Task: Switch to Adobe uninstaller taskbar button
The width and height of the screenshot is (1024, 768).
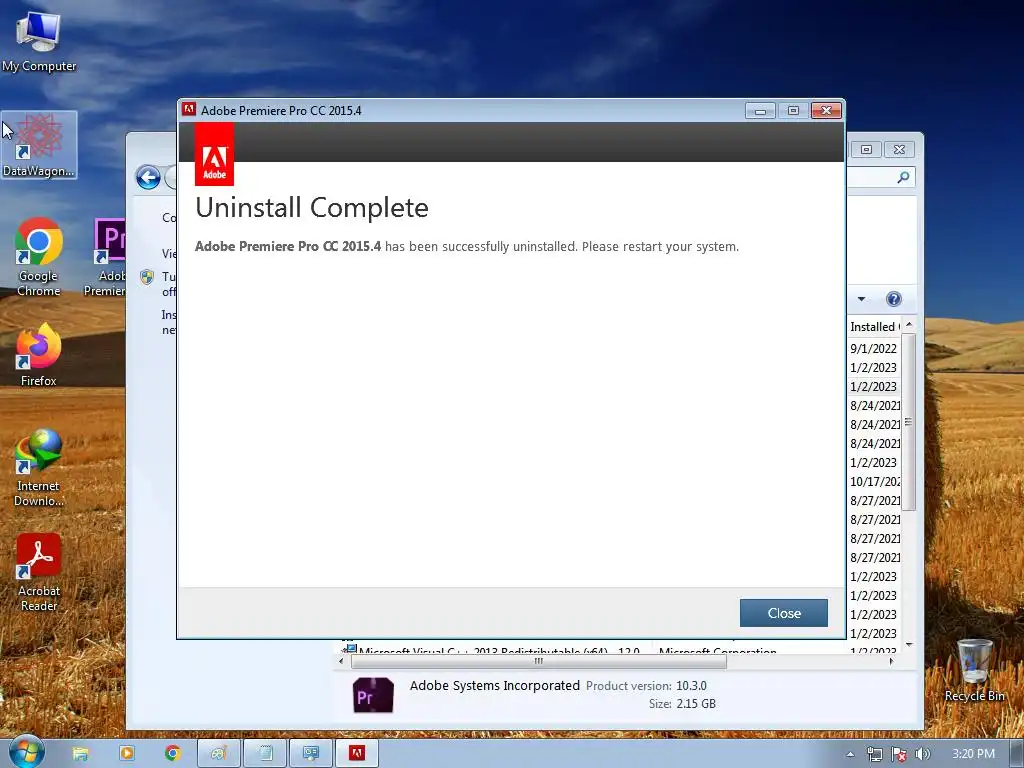Action: coord(357,753)
